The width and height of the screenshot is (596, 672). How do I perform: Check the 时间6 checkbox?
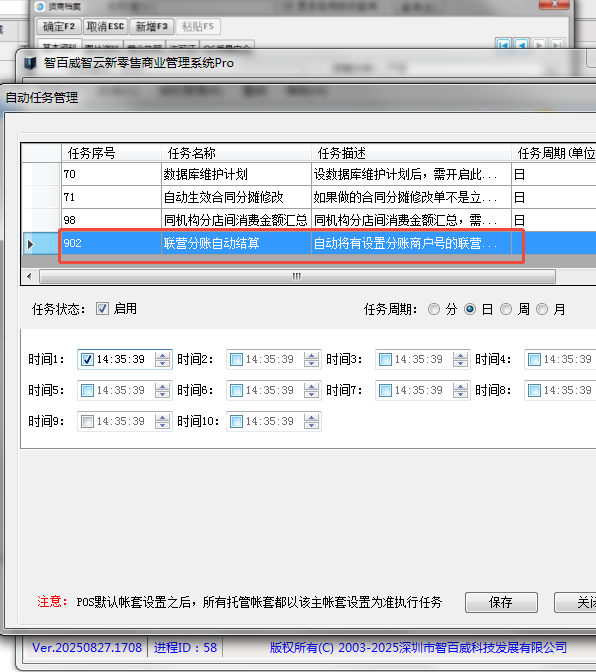coord(237,390)
